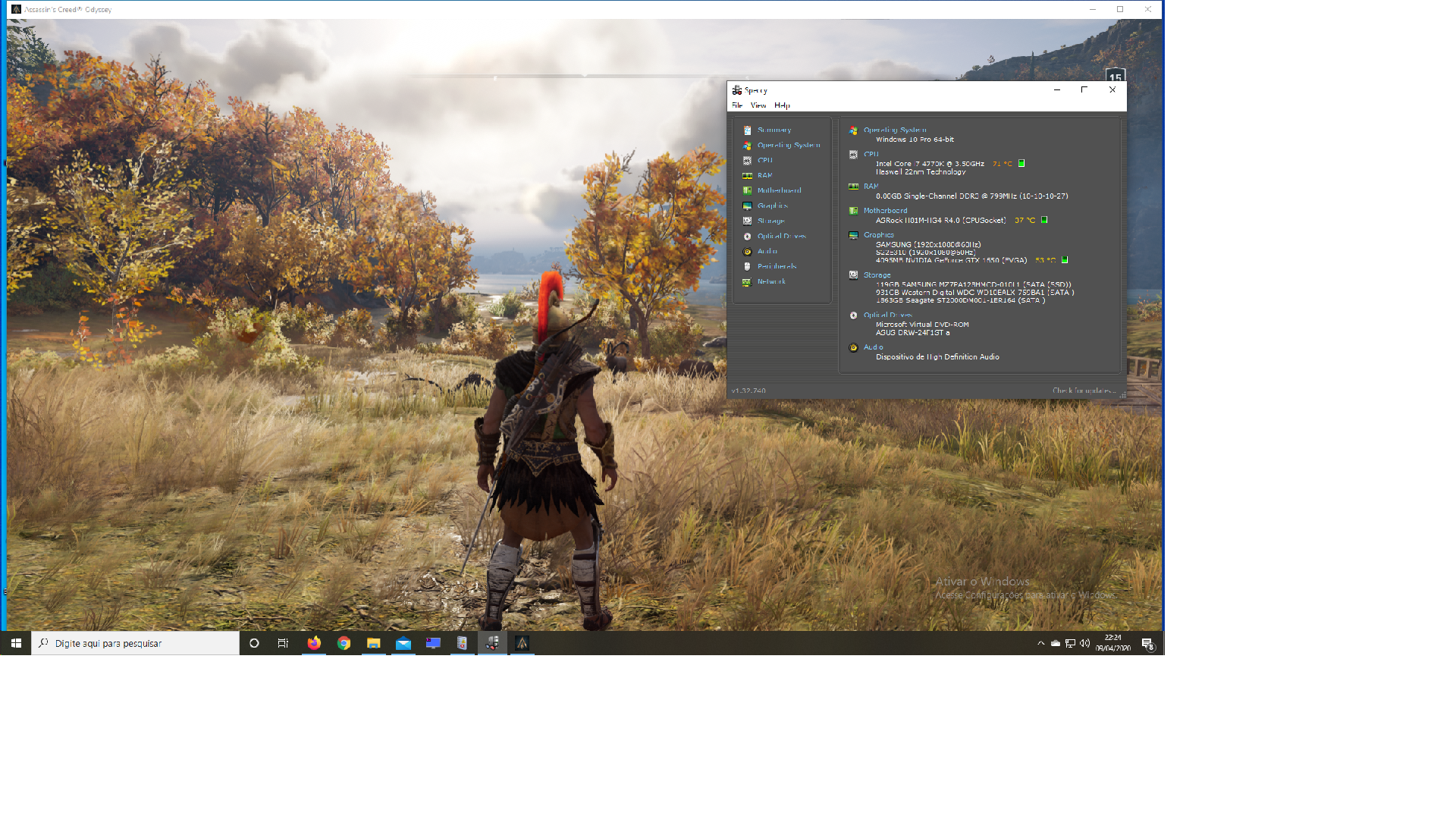Select Network in the Speccy sidebar

771,281
